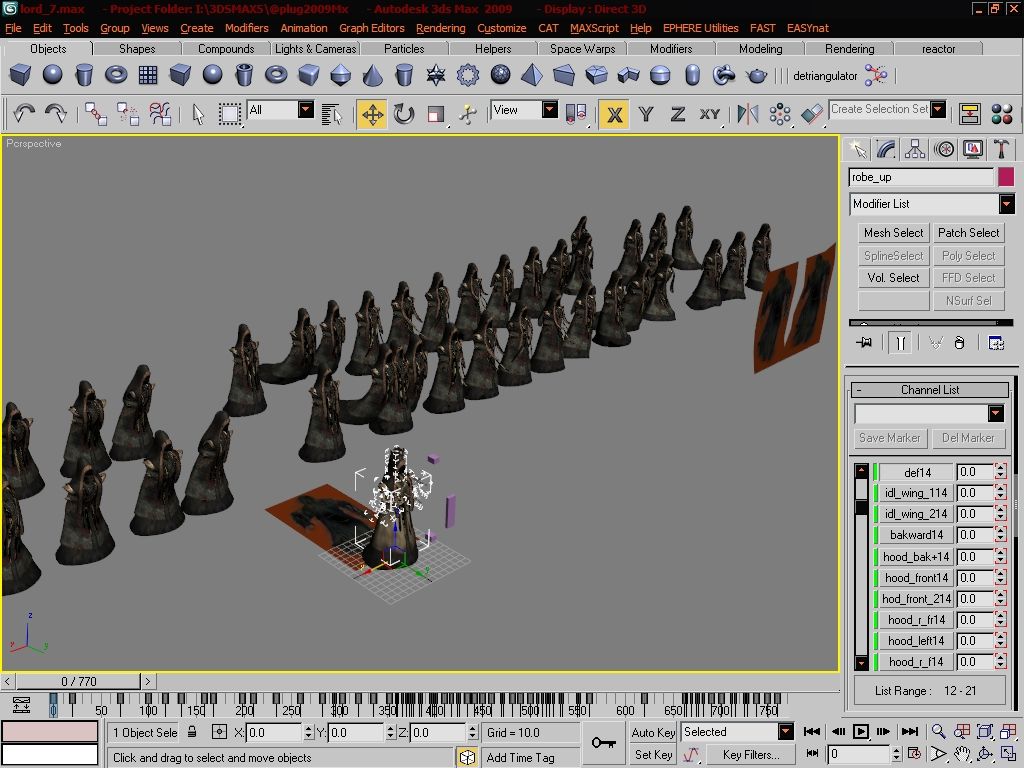The width and height of the screenshot is (1024, 768).
Task: Switch to the reactor tab
Action: coord(938,48)
